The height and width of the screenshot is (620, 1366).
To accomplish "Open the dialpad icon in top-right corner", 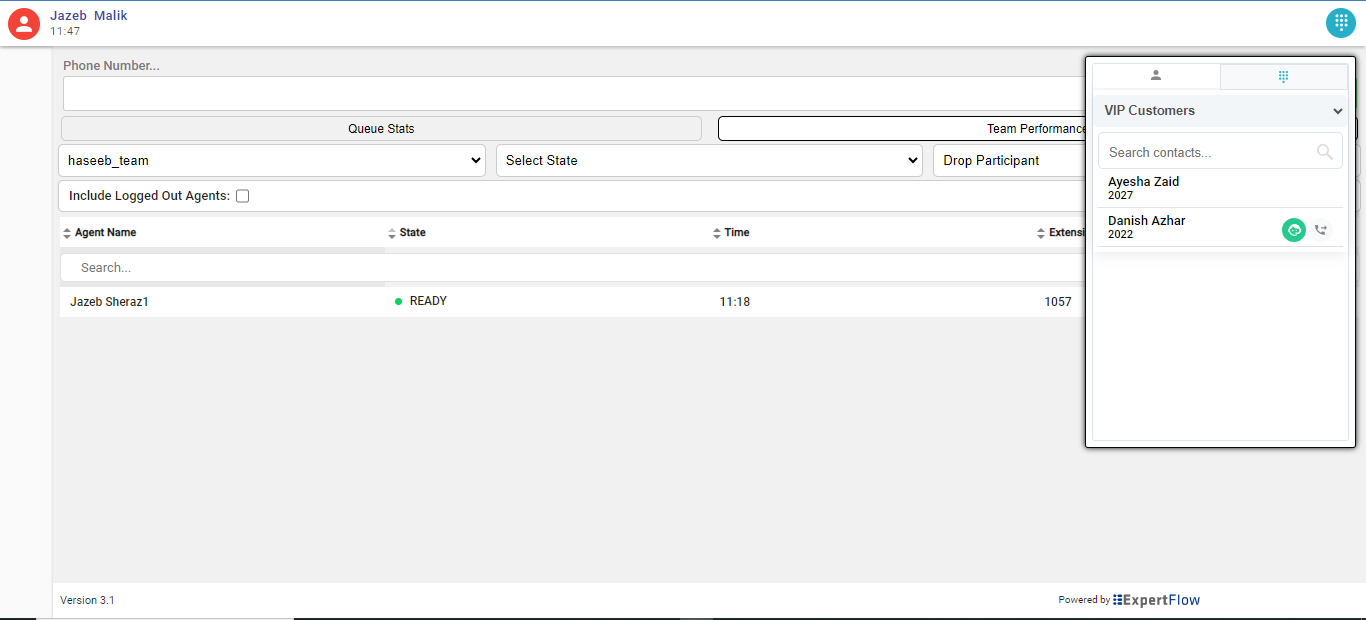I will pos(1341,23).
